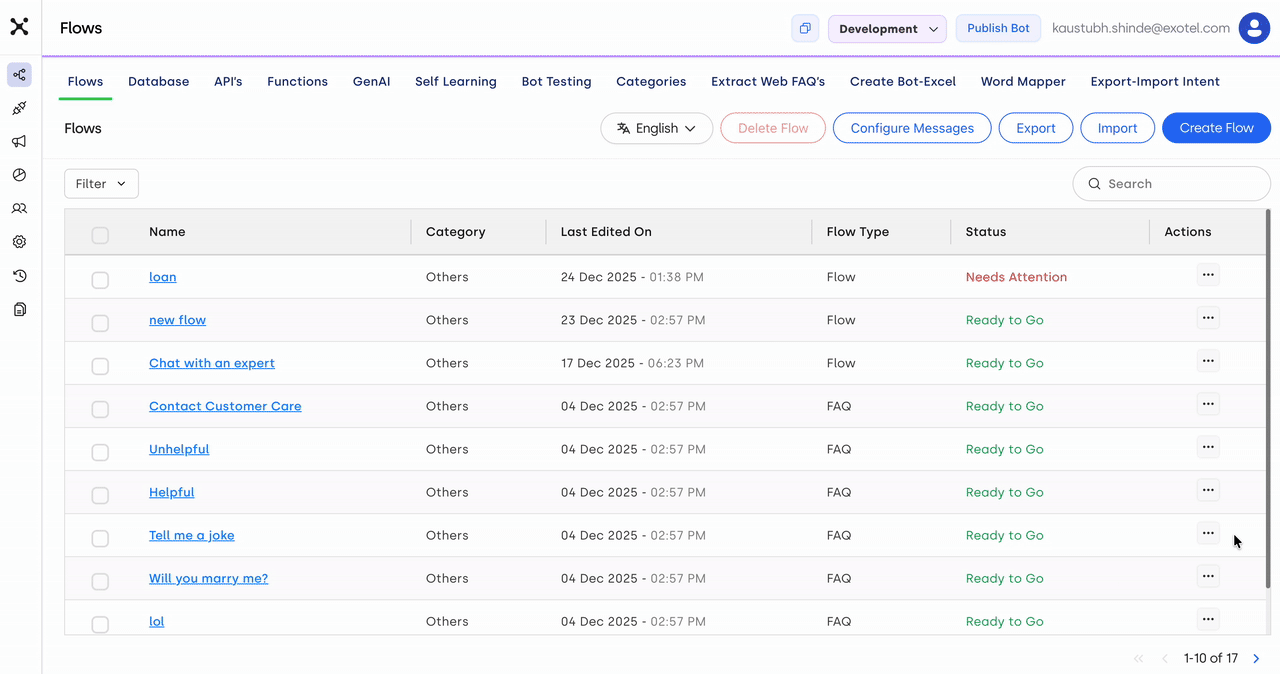Check the new flow checkbox

100,324
